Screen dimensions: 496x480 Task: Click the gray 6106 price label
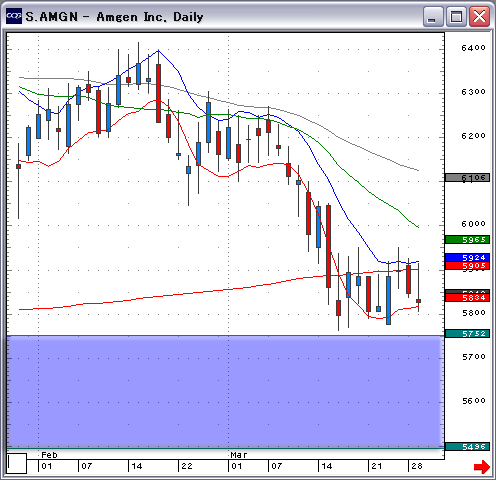pyautogui.click(x=467, y=178)
